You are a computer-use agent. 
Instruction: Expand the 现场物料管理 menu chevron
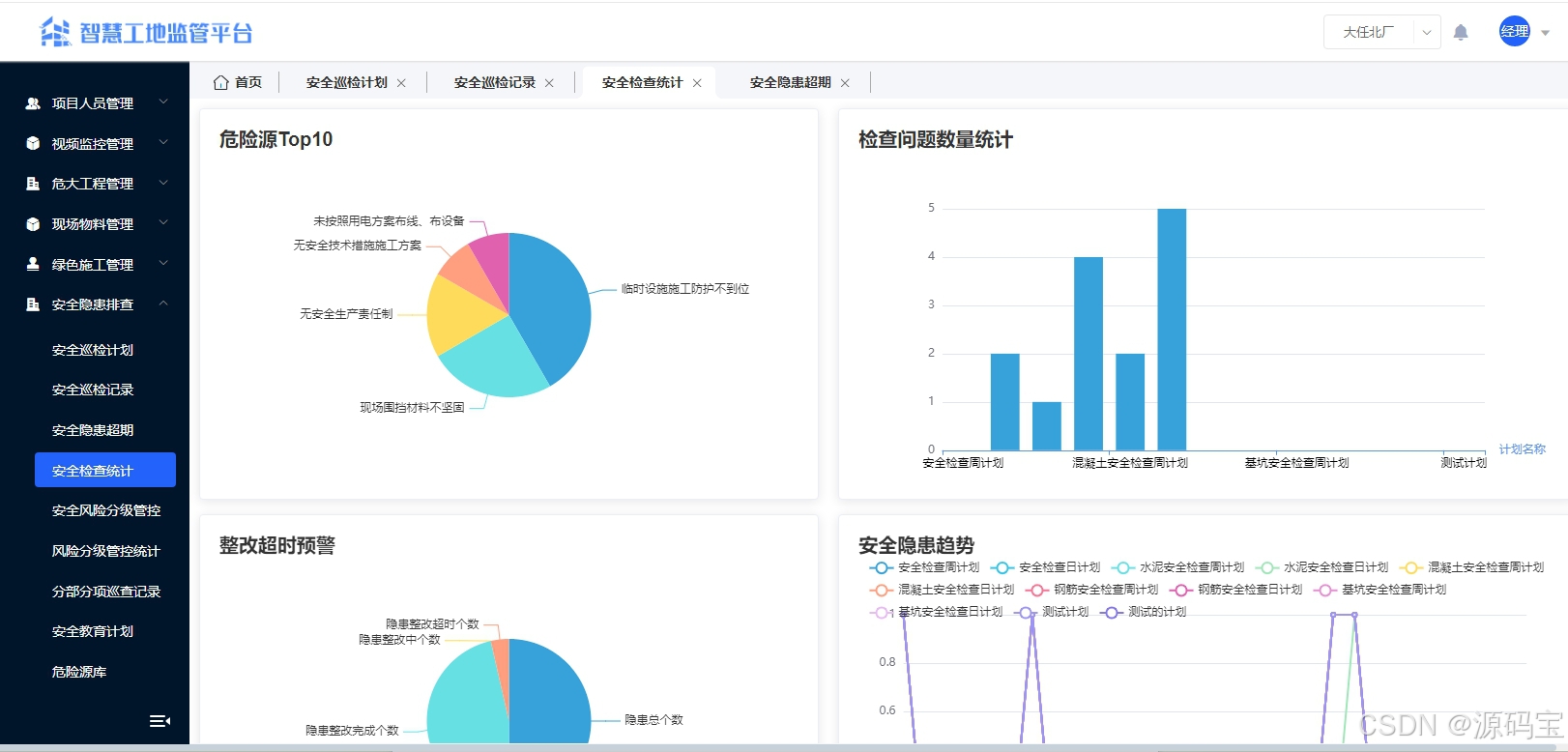pyautogui.click(x=163, y=222)
